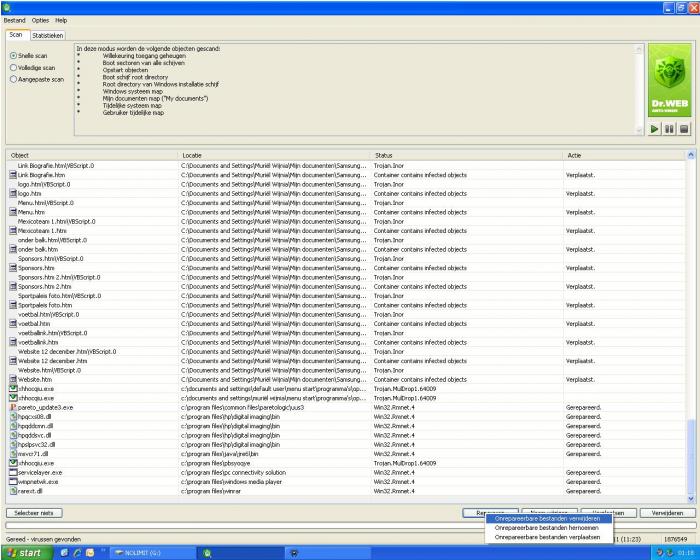The width and height of the screenshot is (700, 560).
Task: Sort by the Status column header
Action: pyautogui.click(x=467, y=155)
